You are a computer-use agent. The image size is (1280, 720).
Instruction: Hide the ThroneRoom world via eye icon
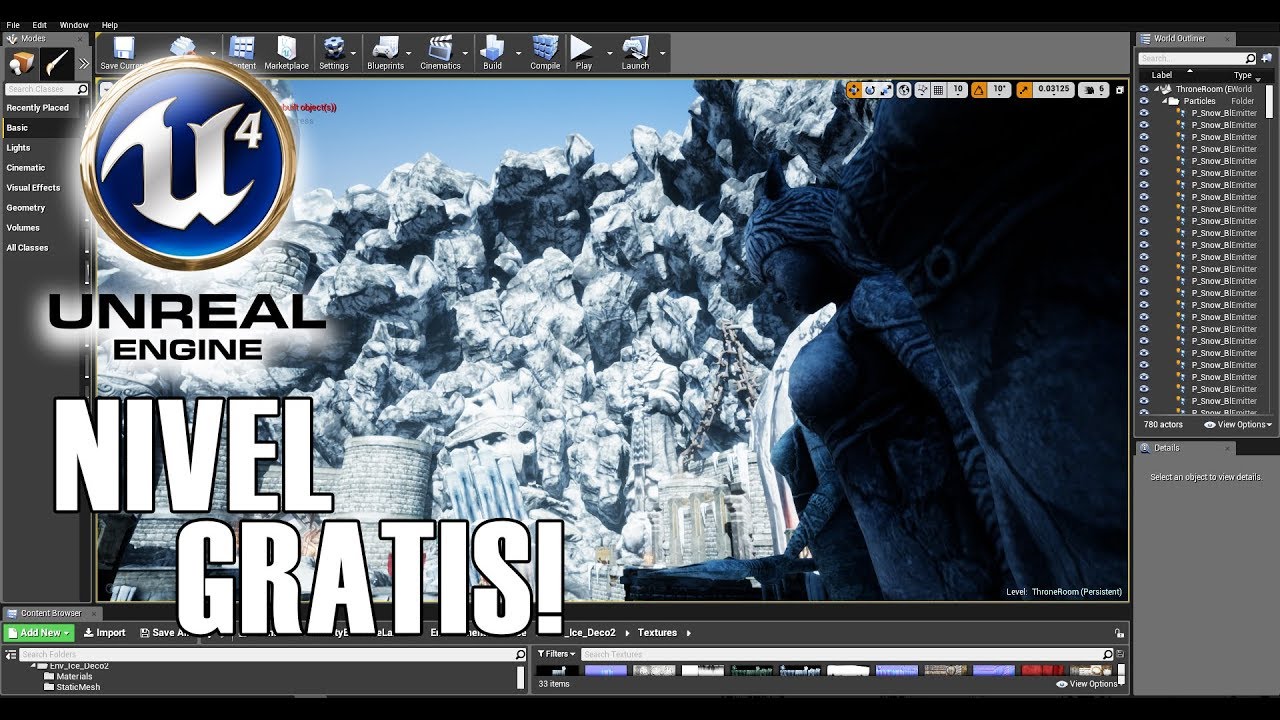pos(1144,89)
